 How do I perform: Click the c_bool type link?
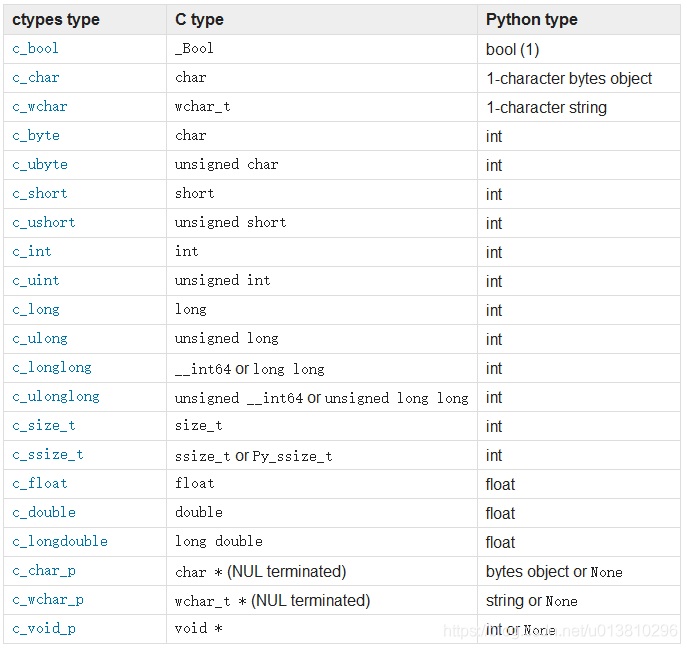(x=35, y=49)
